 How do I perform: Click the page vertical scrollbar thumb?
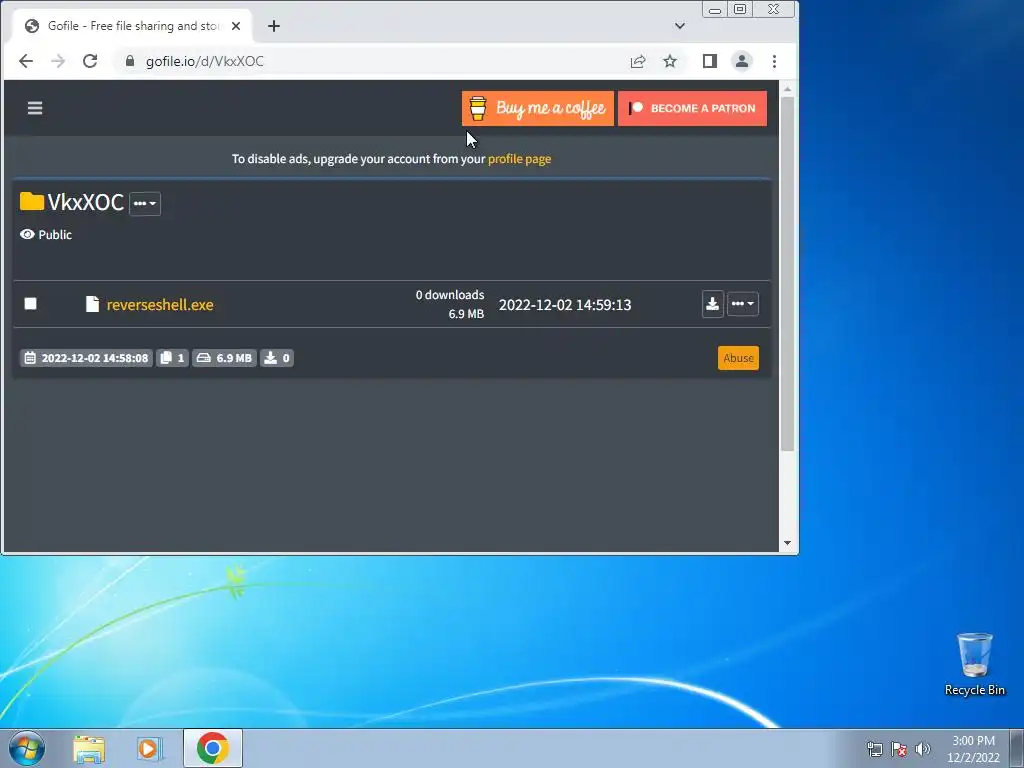click(x=787, y=274)
